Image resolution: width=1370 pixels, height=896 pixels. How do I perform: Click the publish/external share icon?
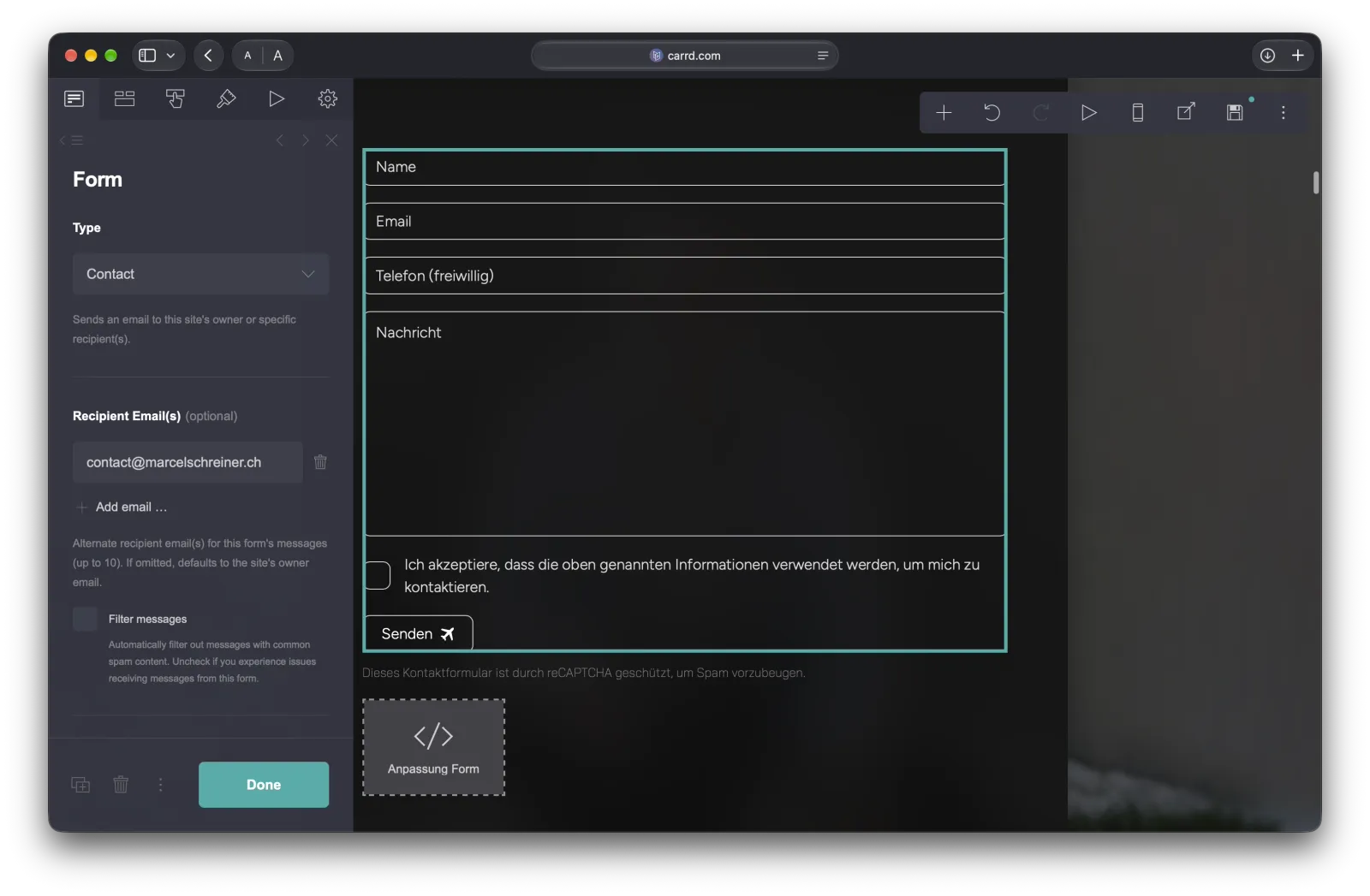1186,112
